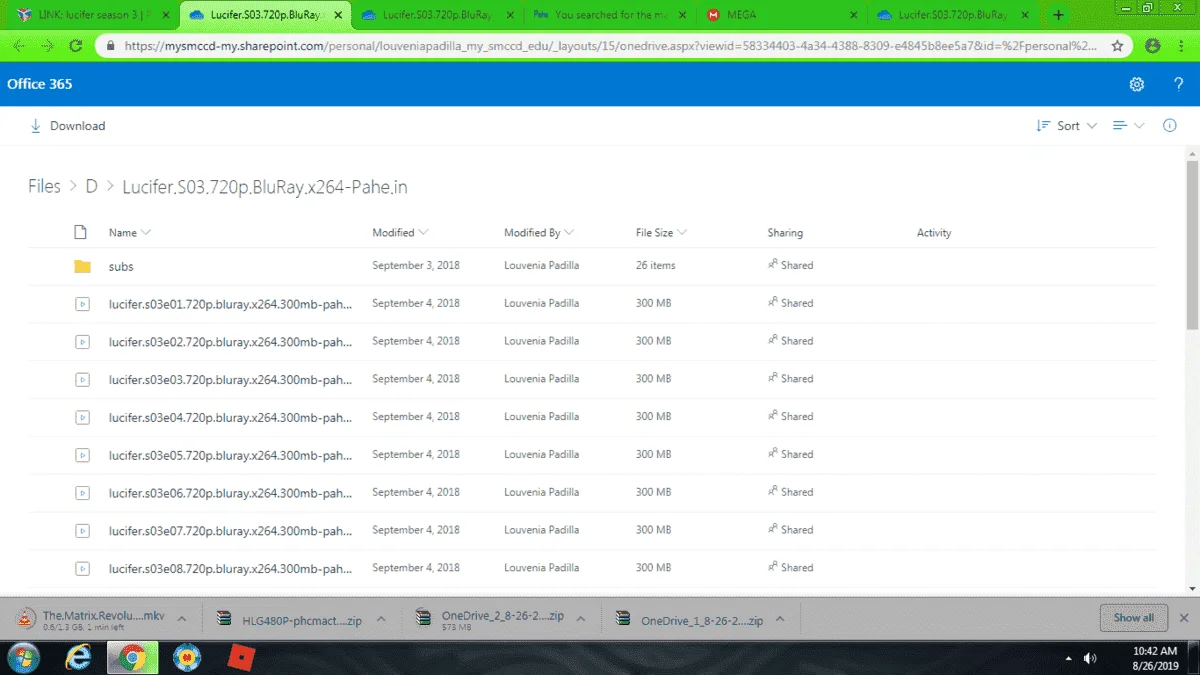Open the Modified By column dropdown
Image resolution: width=1200 pixels, height=675 pixels.
coord(569,232)
